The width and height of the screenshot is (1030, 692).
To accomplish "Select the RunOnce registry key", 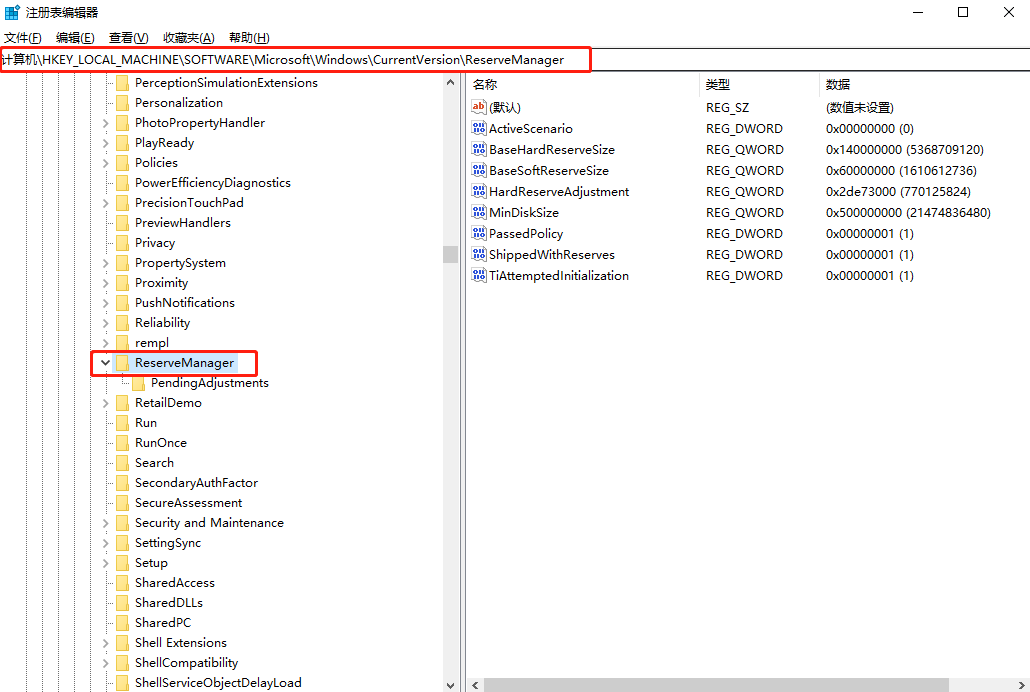I will tap(158, 442).
